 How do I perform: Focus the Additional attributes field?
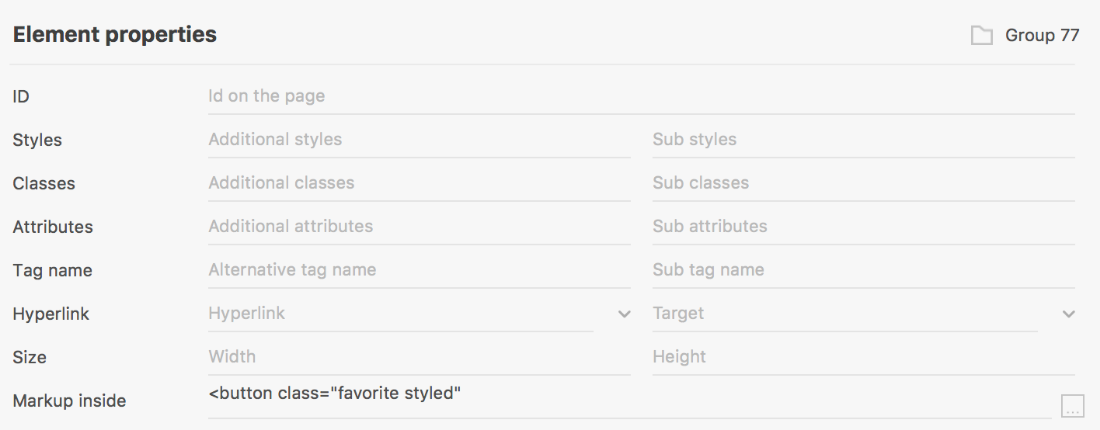click(x=419, y=227)
